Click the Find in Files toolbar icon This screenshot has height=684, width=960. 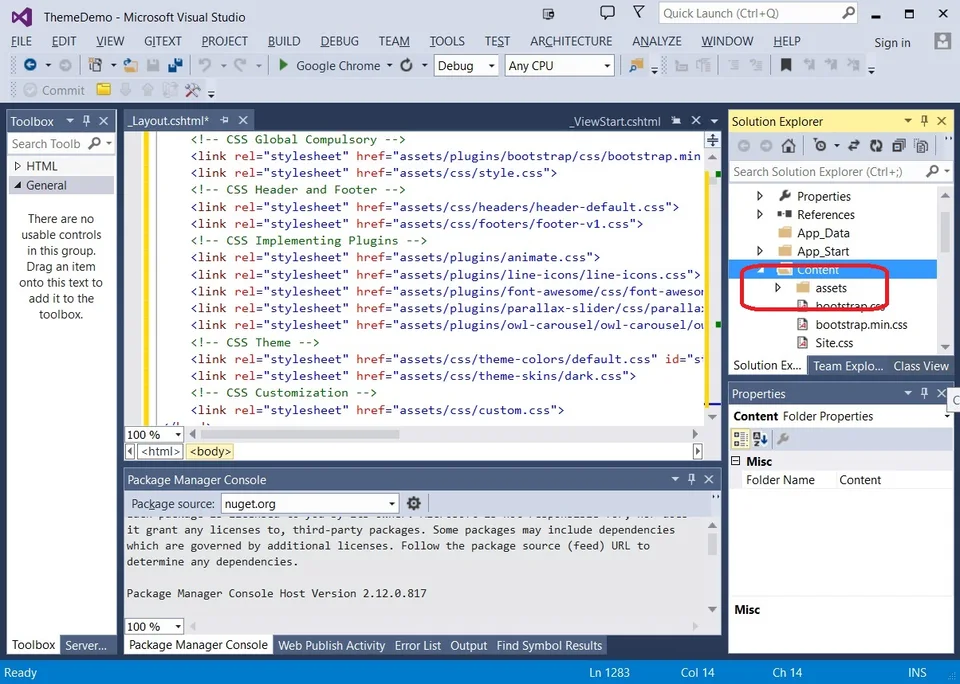(x=636, y=65)
